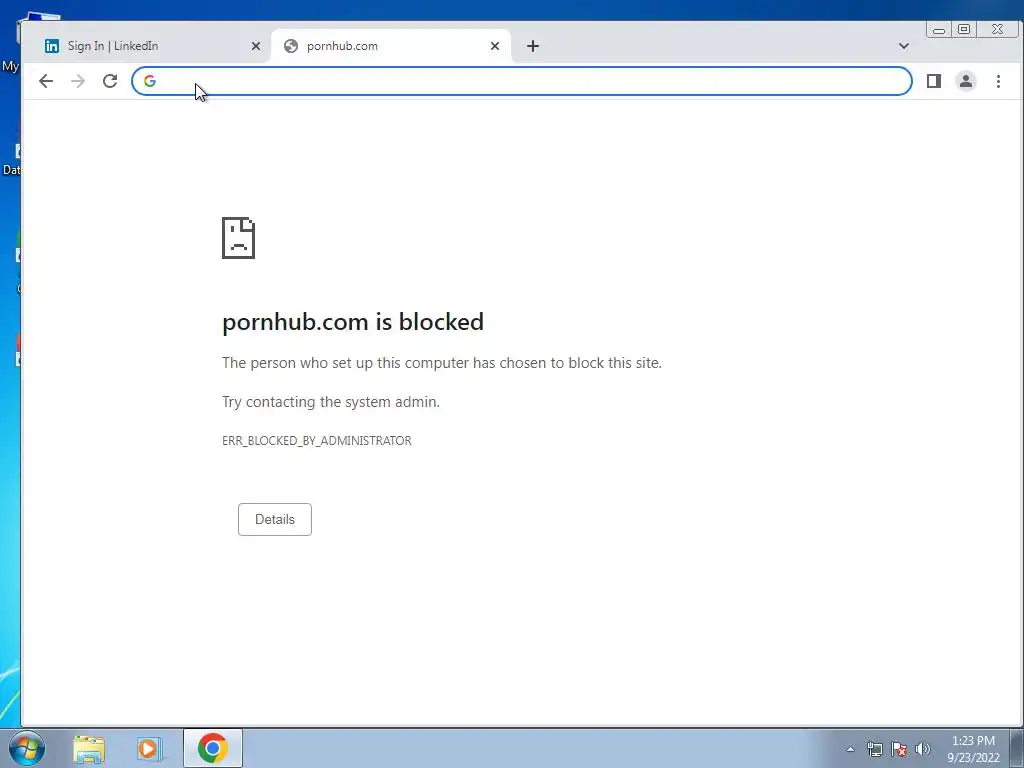This screenshot has height=768, width=1024.
Task: Minimize the Chrome window
Action: point(939,29)
